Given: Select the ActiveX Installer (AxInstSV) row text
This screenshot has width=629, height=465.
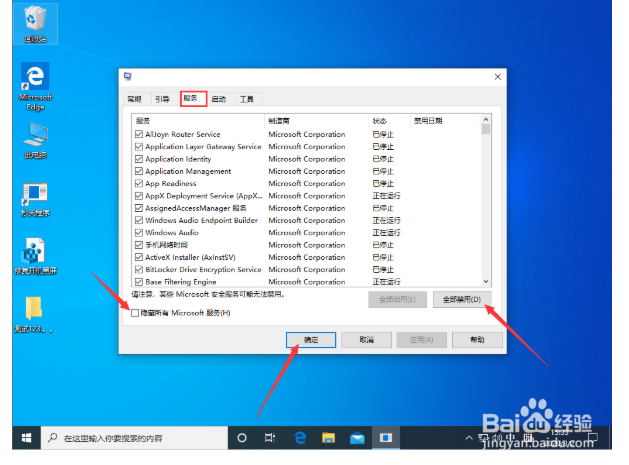Looking at the screenshot, I should point(190,257).
